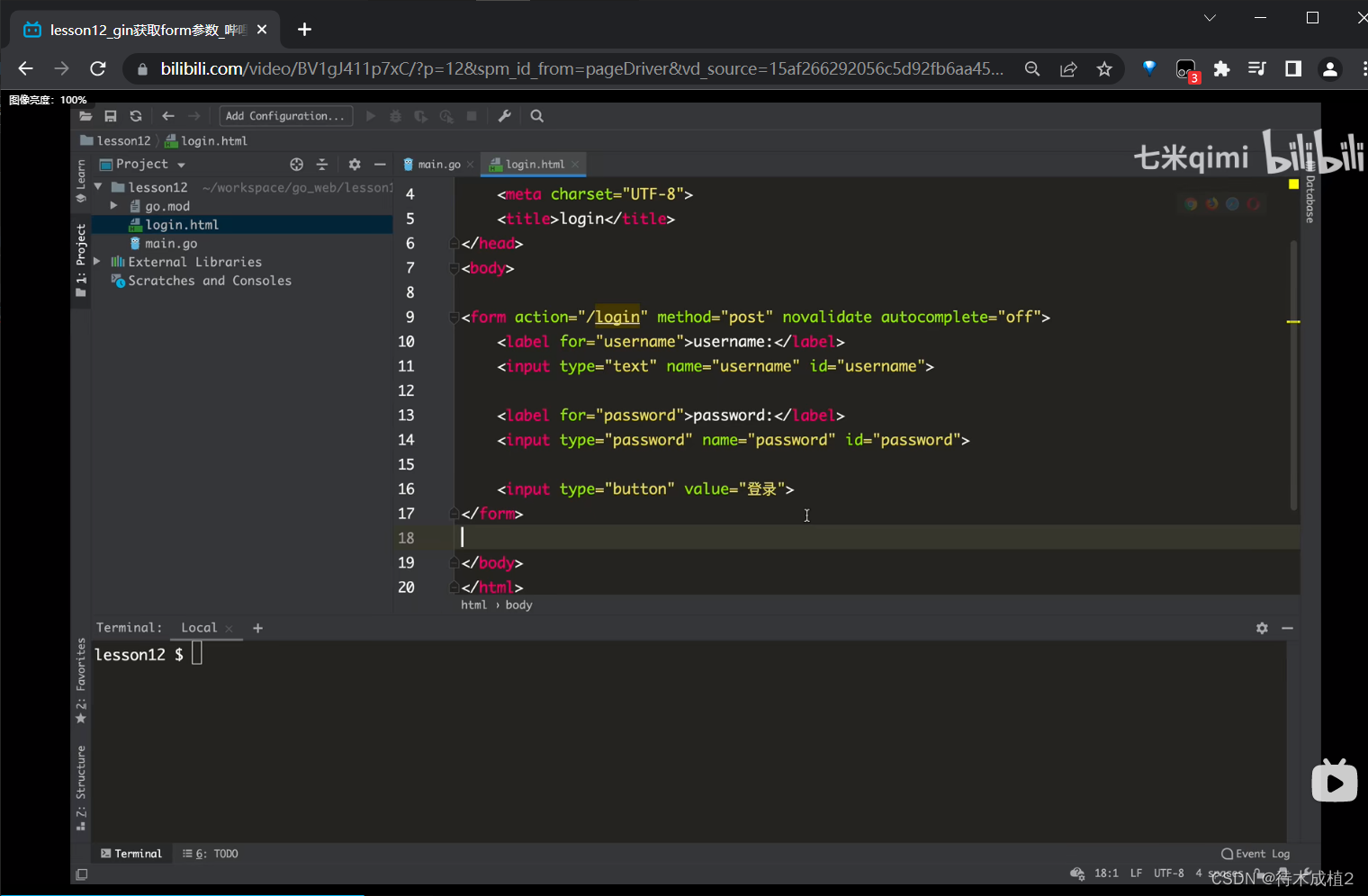This screenshot has width=1368, height=896.
Task: Expand the External Libraries tree node
Action: click(x=97, y=262)
